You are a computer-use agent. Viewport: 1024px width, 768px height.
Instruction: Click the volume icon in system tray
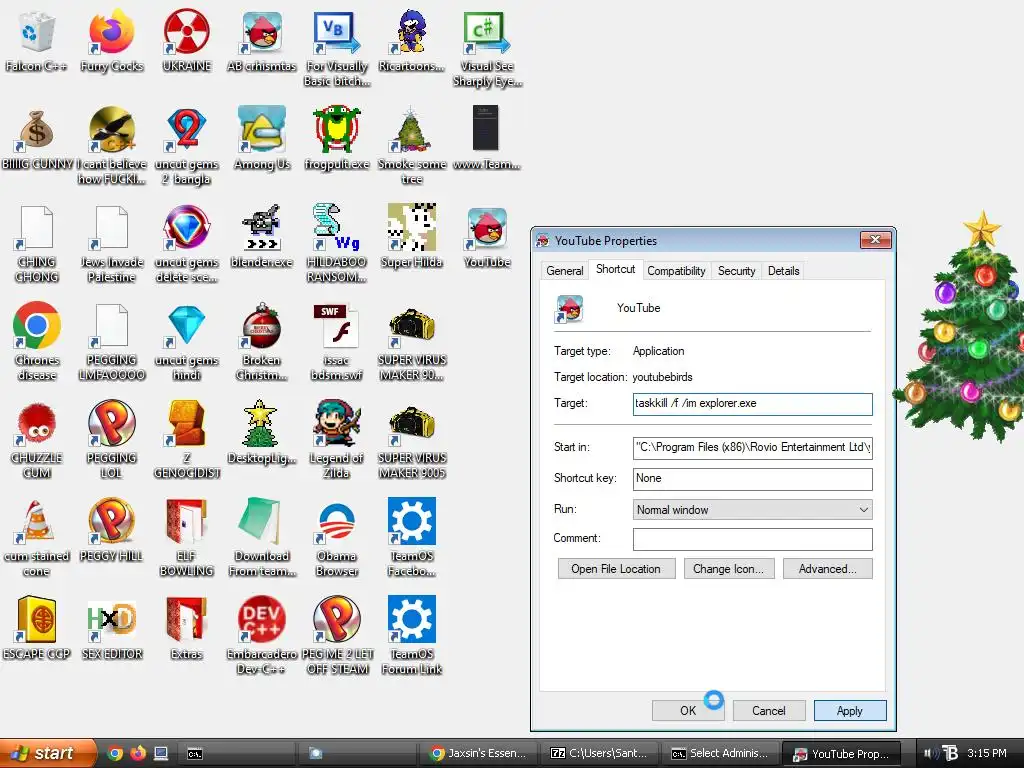pyautogui.click(x=929, y=754)
